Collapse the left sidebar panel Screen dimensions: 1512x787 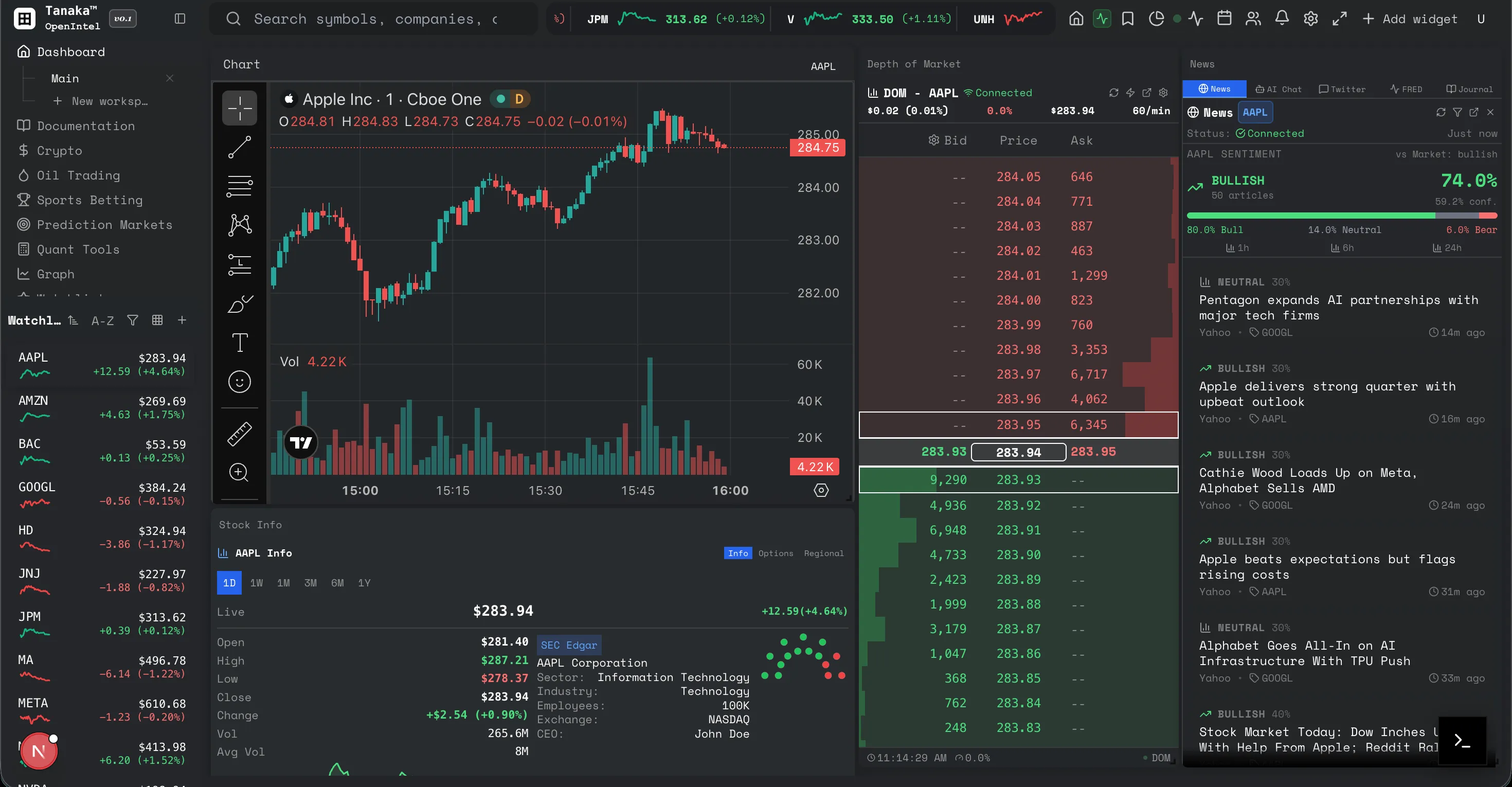tap(180, 19)
